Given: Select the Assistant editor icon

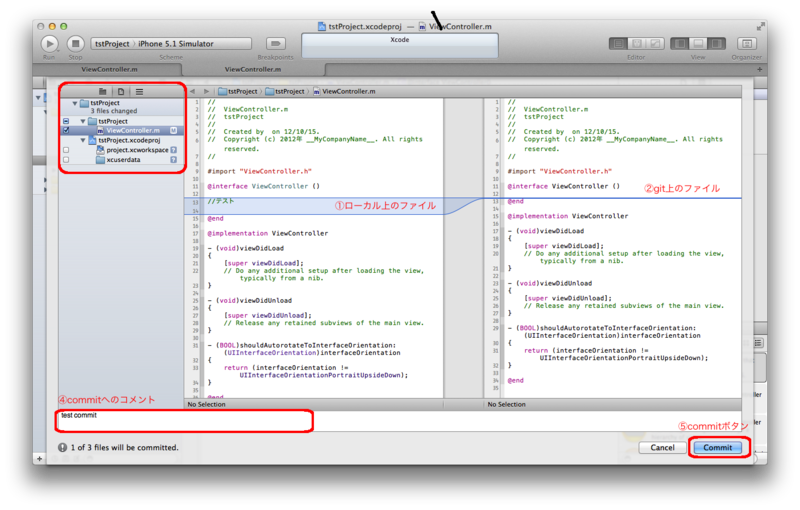Looking at the screenshot, I should click(x=637, y=44).
